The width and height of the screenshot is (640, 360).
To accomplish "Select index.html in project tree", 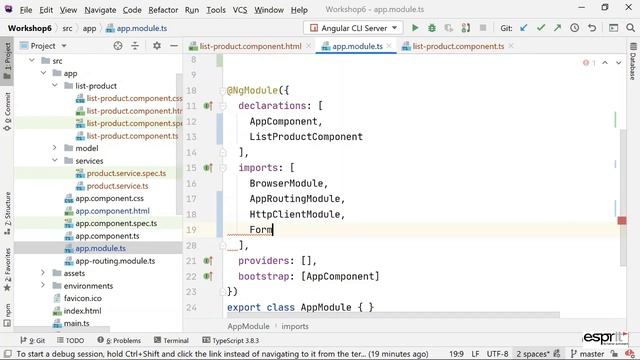I will click(x=82, y=311).
